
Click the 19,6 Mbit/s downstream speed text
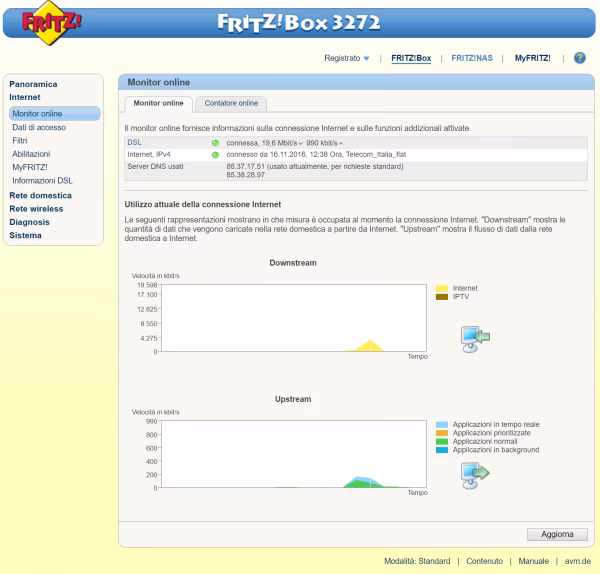(279, 143)
